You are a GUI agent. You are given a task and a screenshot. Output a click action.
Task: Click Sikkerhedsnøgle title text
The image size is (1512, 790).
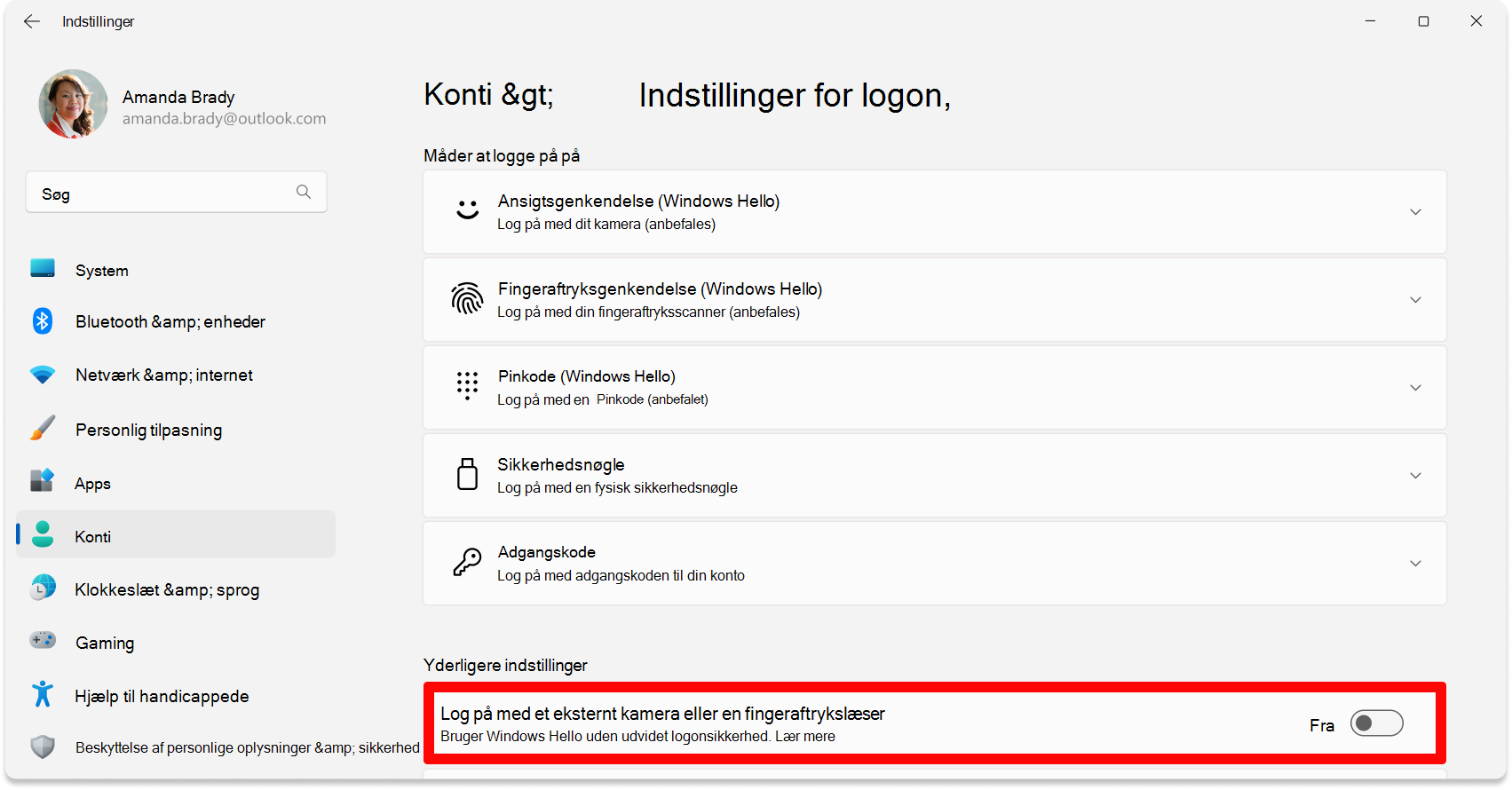(561, 465)
